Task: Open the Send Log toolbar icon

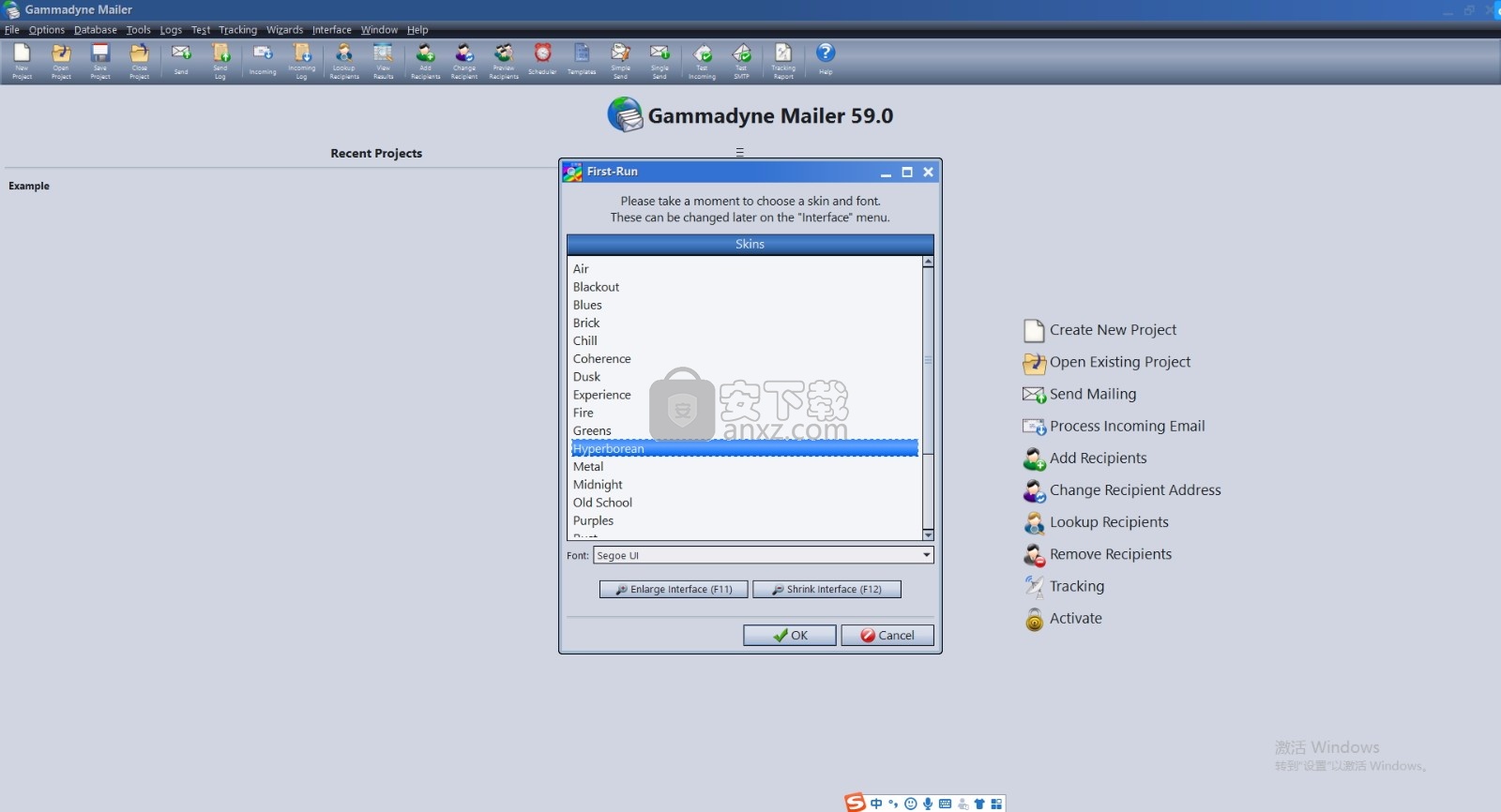Action: [220, 61]
